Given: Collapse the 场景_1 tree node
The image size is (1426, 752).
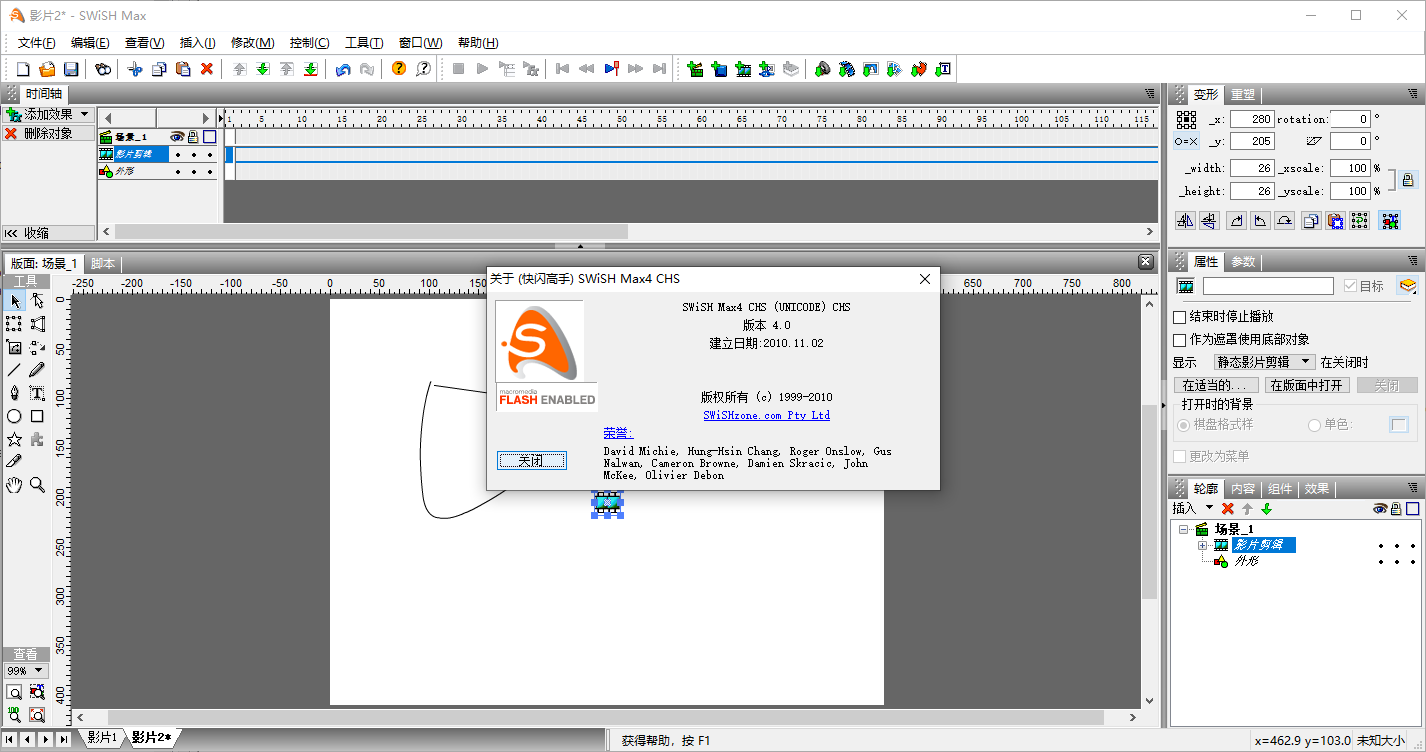Looking at the screenshot, I should tap(1184, 529).
